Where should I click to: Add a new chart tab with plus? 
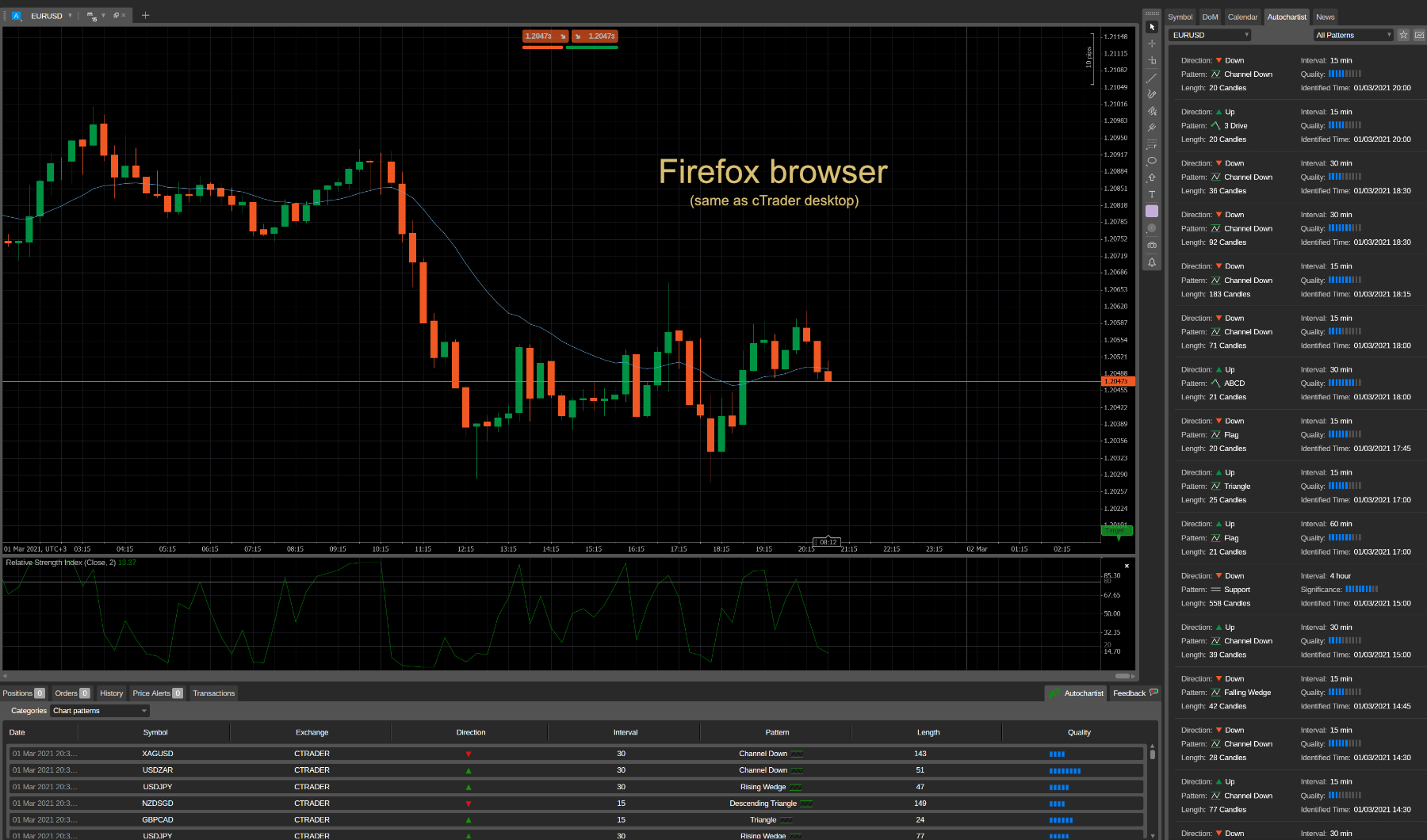(x=145, y=15)
